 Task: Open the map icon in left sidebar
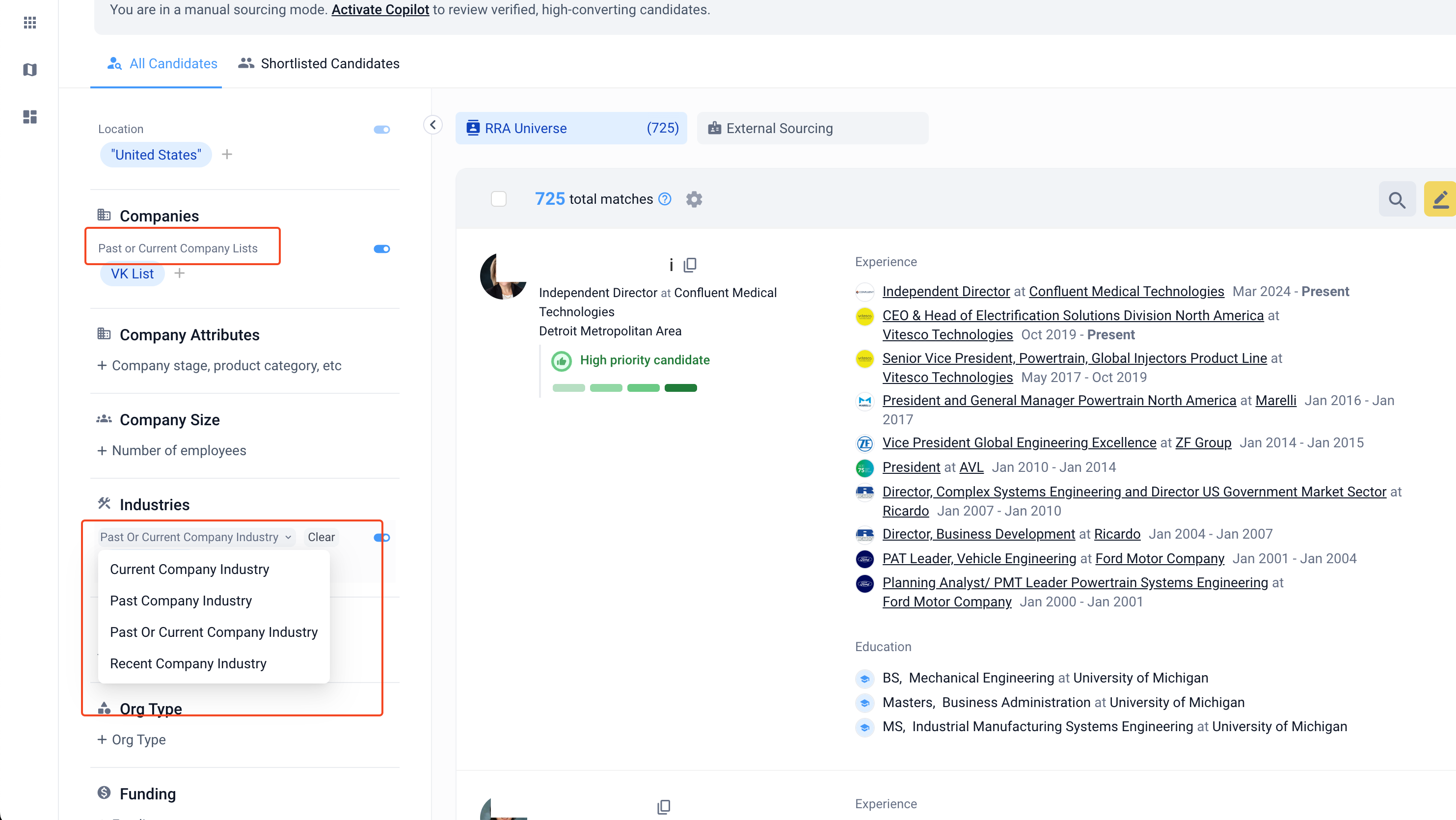point(30,70)
